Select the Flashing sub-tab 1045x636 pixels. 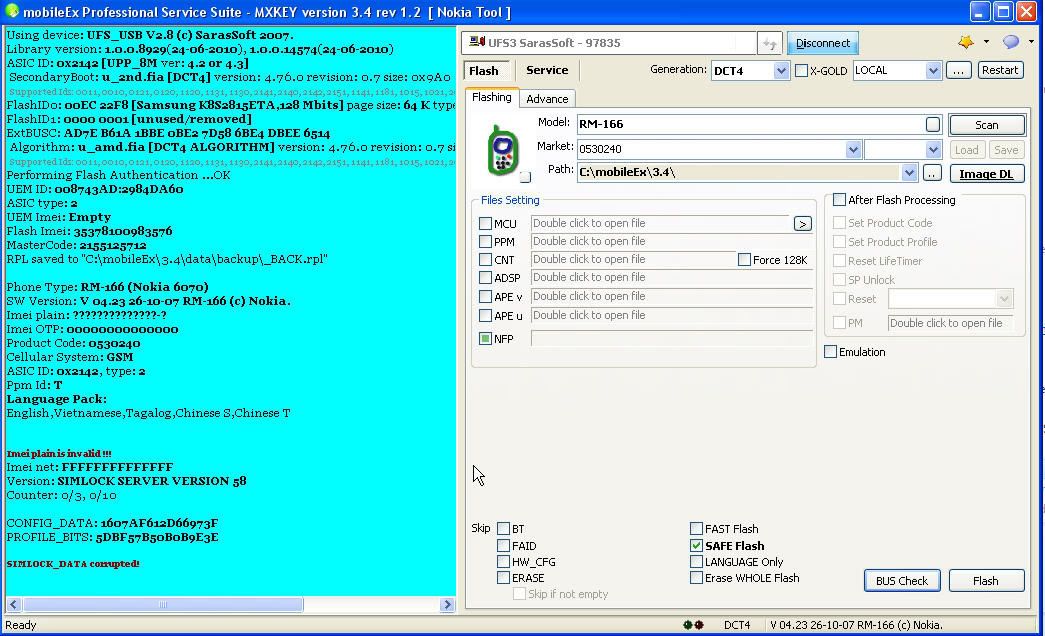(492, 97)
